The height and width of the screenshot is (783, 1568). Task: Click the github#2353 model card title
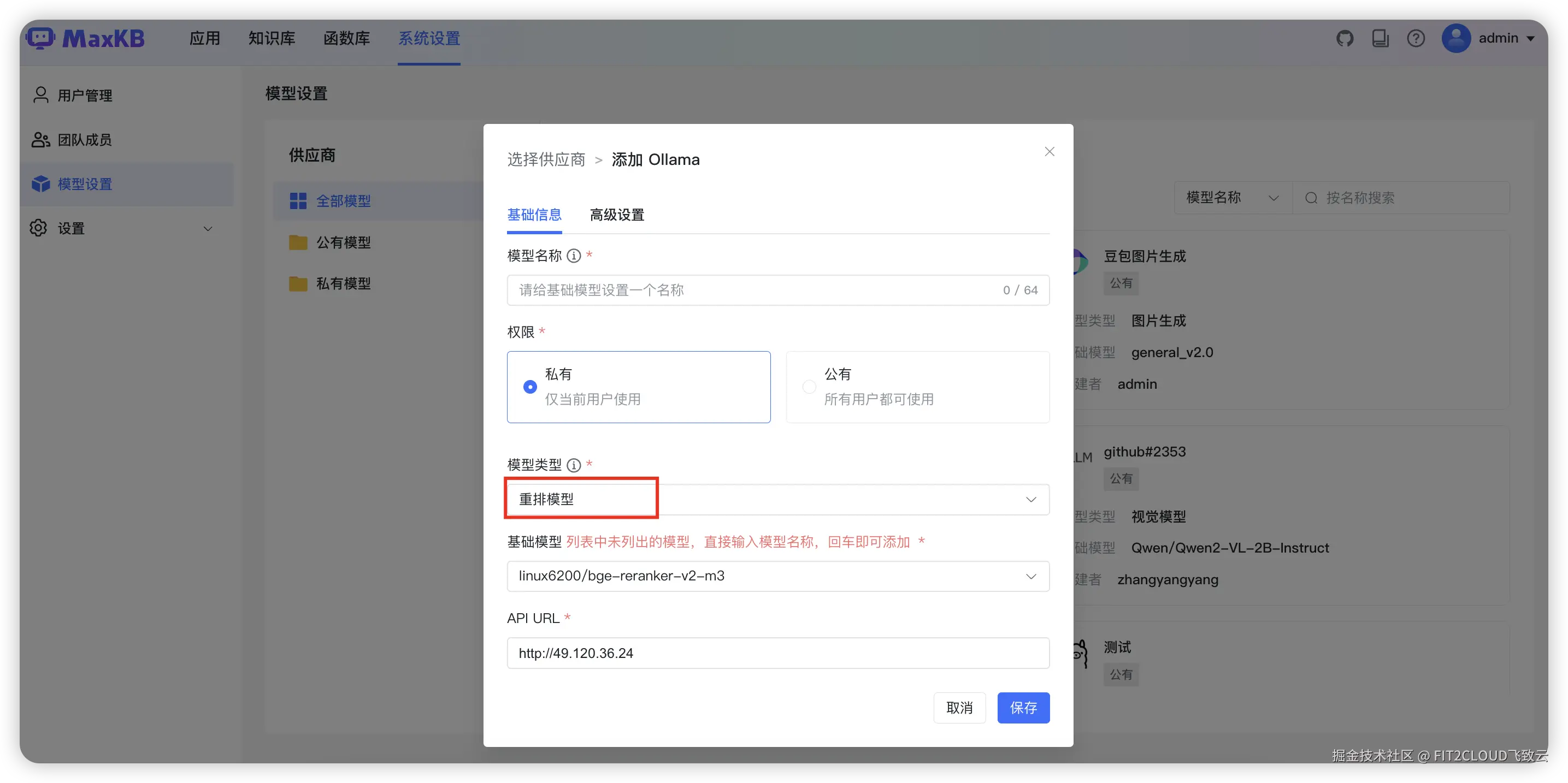point(1145,452)
